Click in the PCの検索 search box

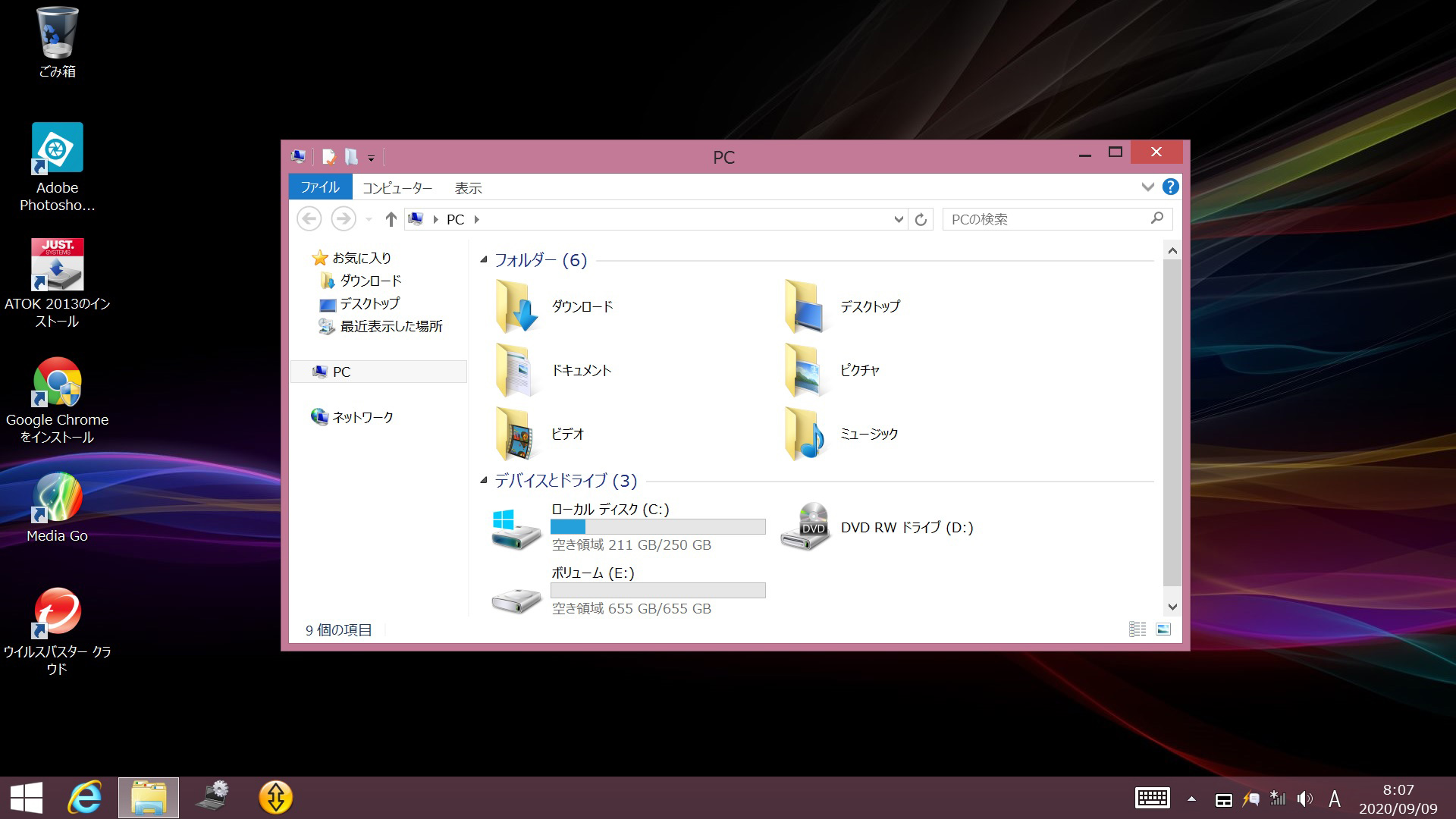pyautogui.click(x=1057, y=219)
